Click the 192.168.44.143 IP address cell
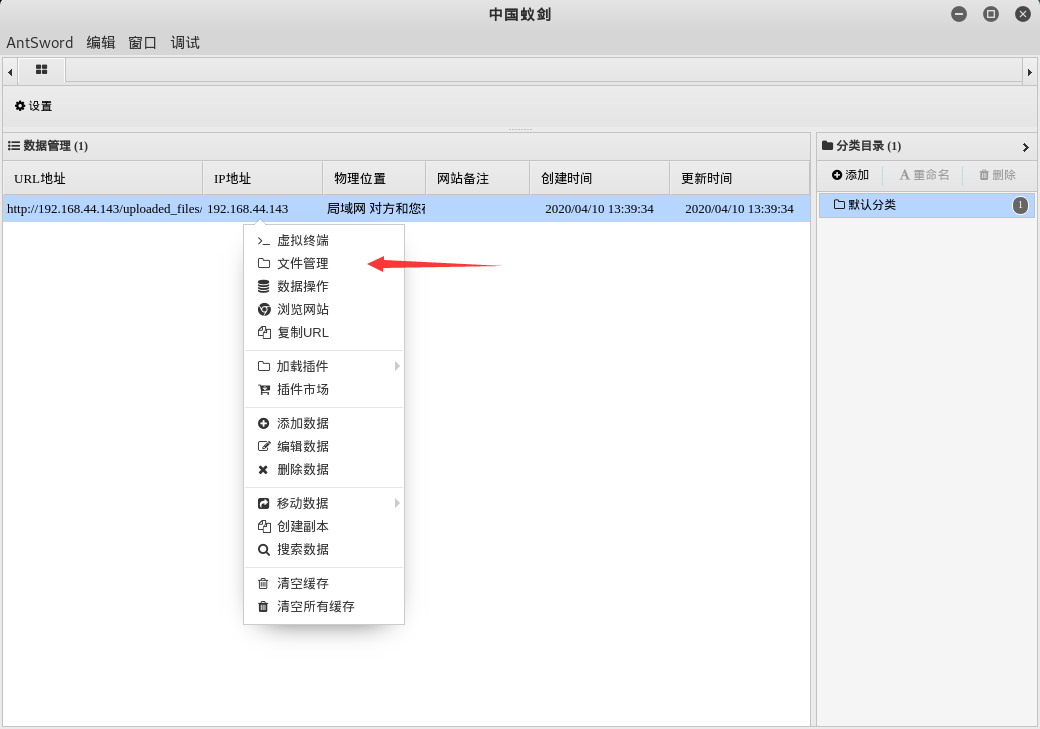 tap(263, 209)
